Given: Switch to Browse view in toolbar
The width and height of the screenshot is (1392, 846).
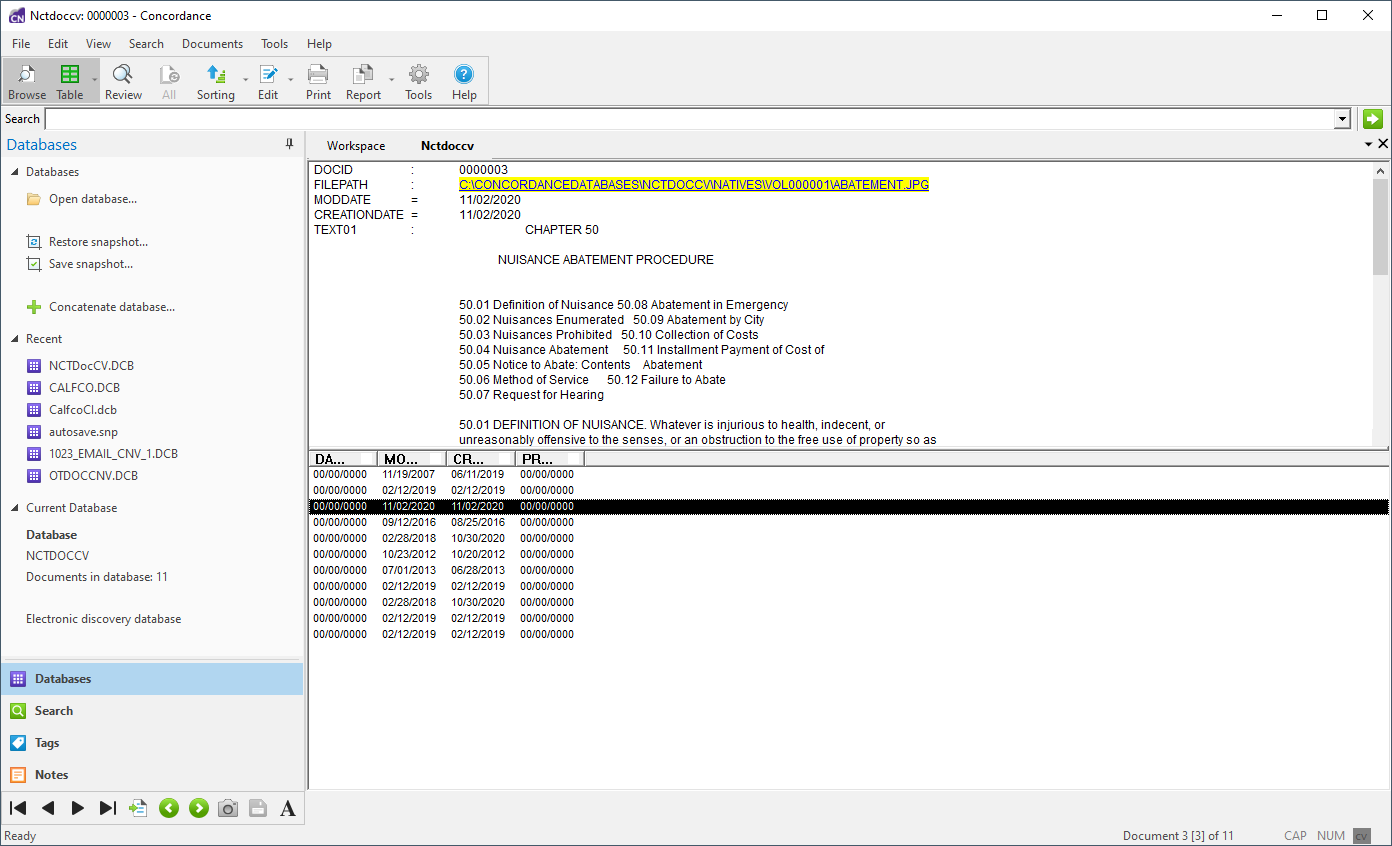Looking at the screenshot, I should click(x=27, y=81).
